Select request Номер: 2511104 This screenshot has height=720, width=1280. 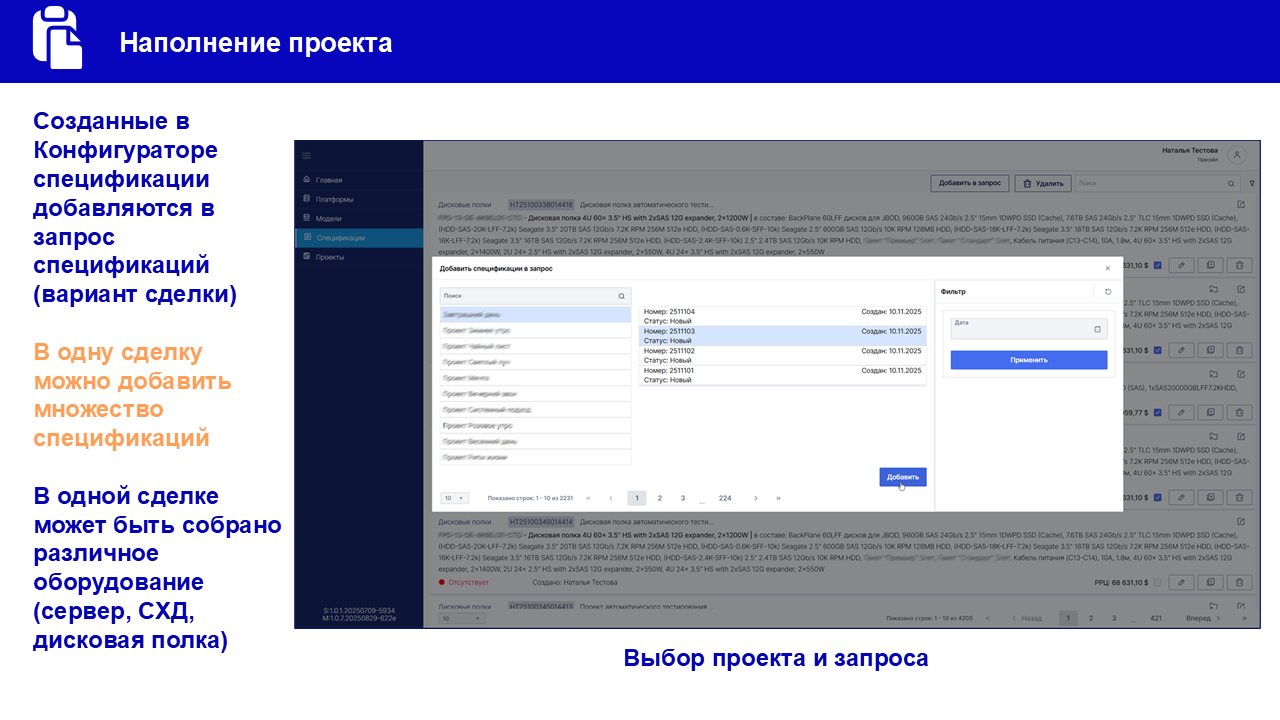coord(783,316)
